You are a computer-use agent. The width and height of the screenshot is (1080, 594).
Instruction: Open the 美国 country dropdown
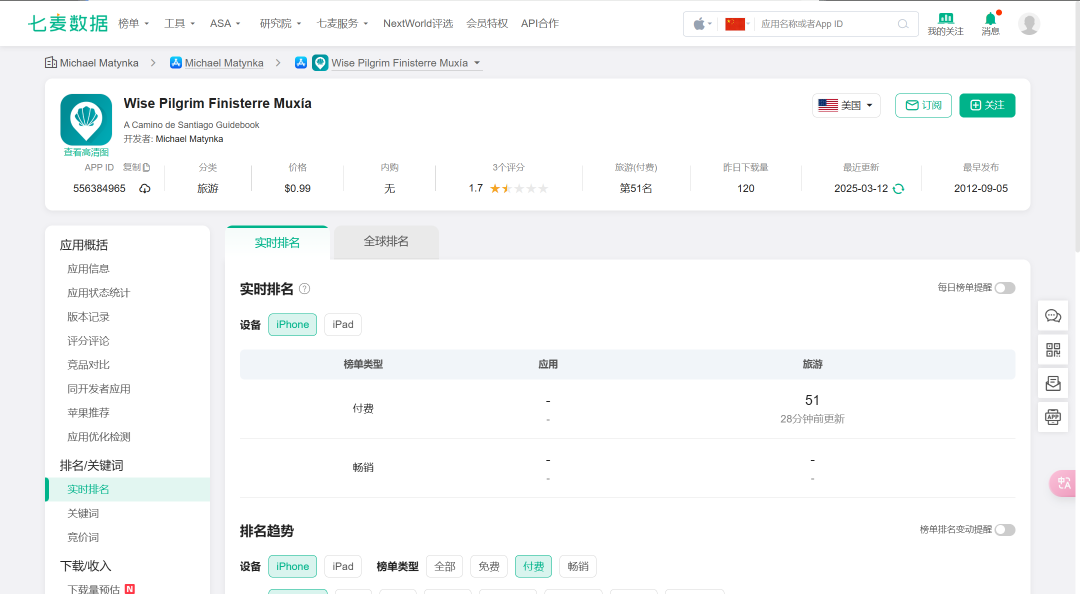click(847, 105)
